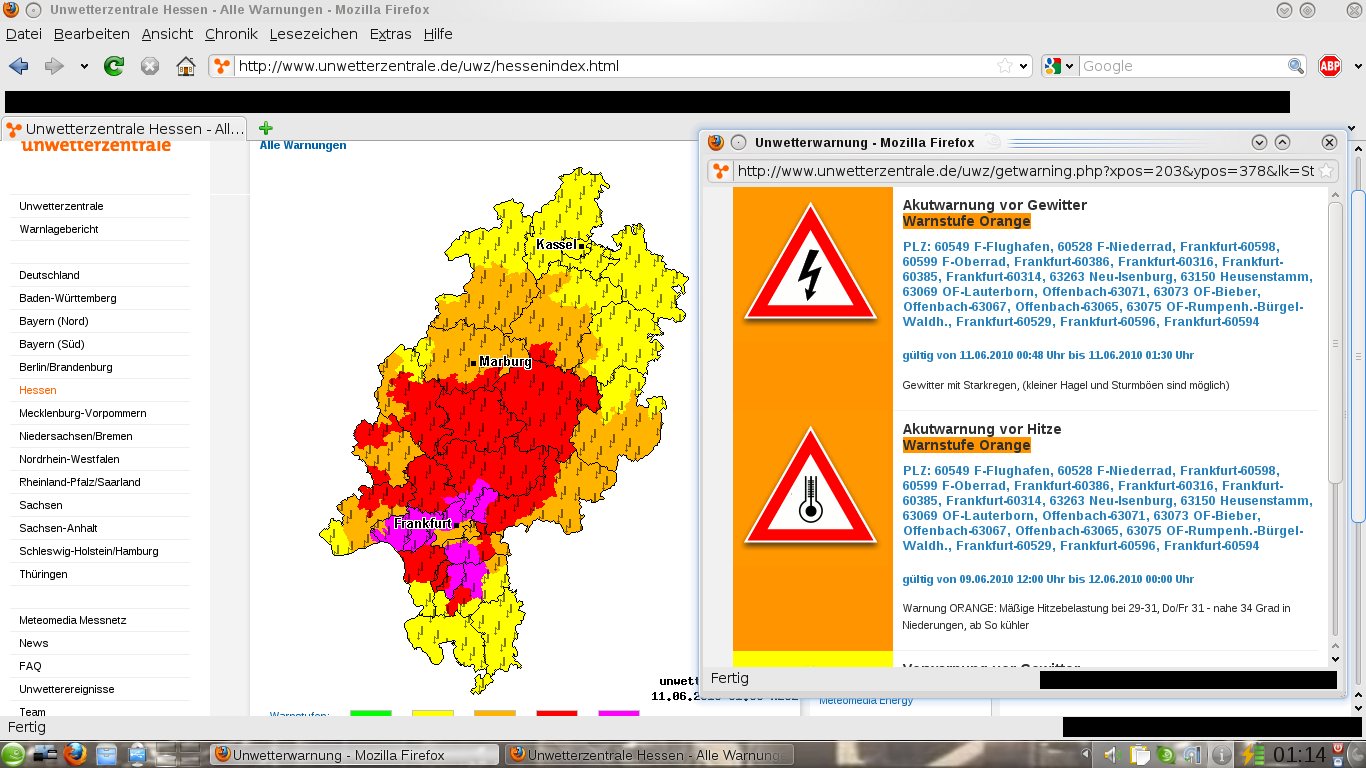This screenshot has width=1366, height=768.
Task: Switch to Unwetterwarnung taskbar entry
Action: pyautogui.click(x=354, y=755)
